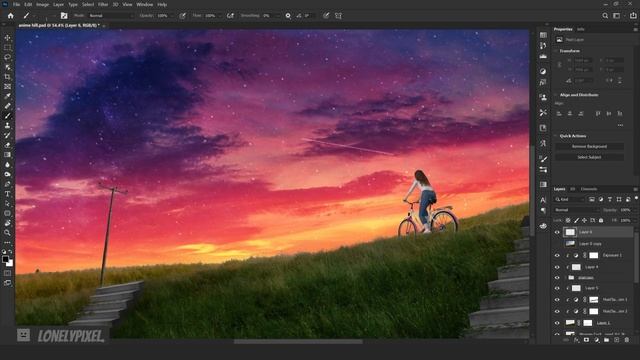Toggle visibility of Layer 5
This screenshot has height=360, width=640.
557,288
